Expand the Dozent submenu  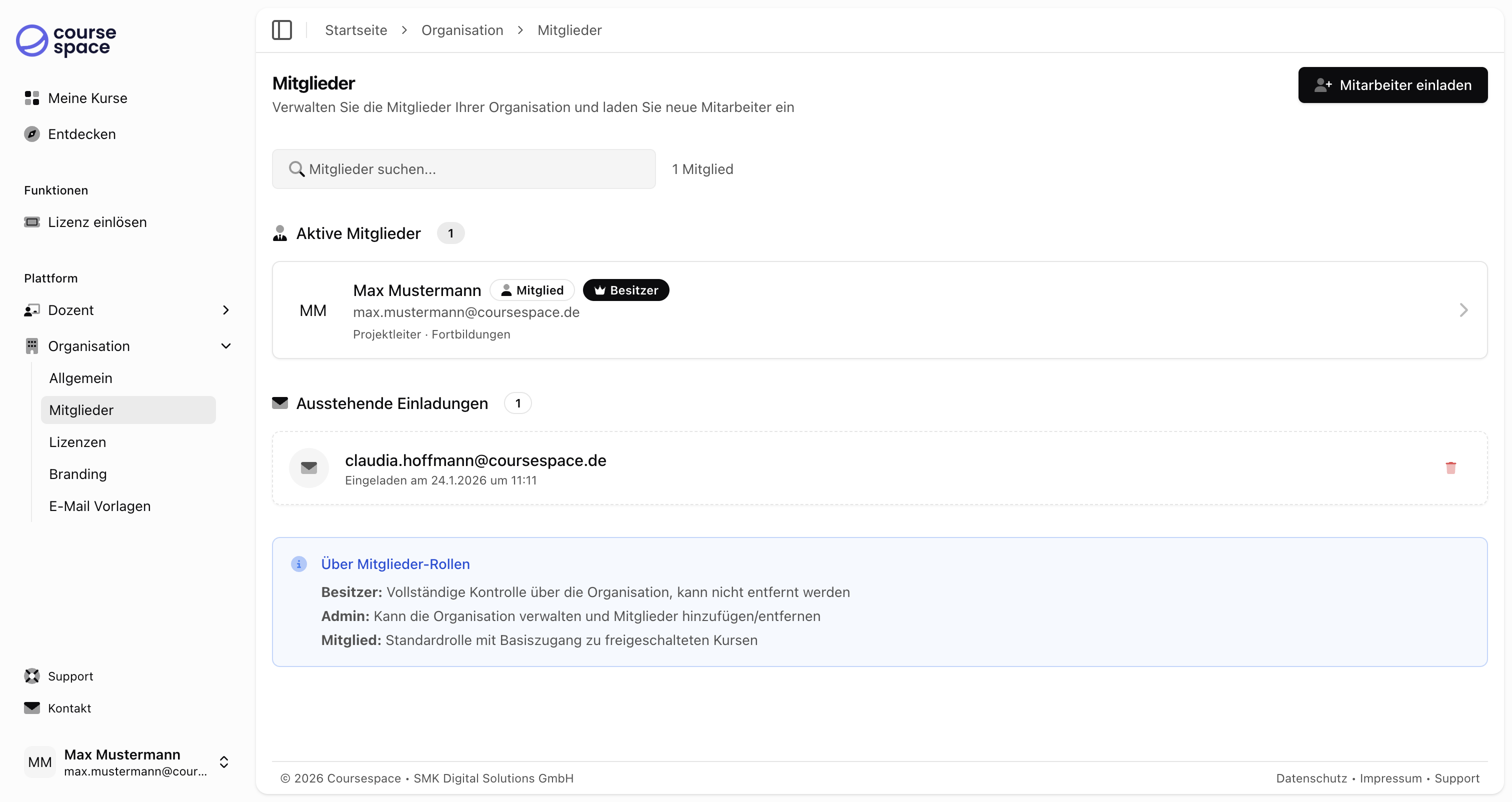225,310
